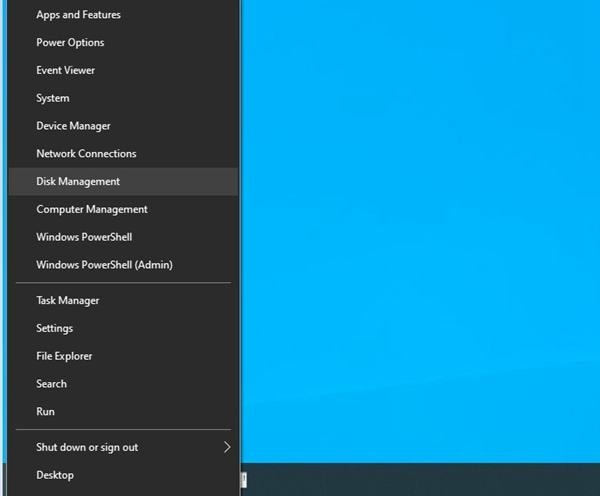Select Power Options from the menu

coord(123,42)
